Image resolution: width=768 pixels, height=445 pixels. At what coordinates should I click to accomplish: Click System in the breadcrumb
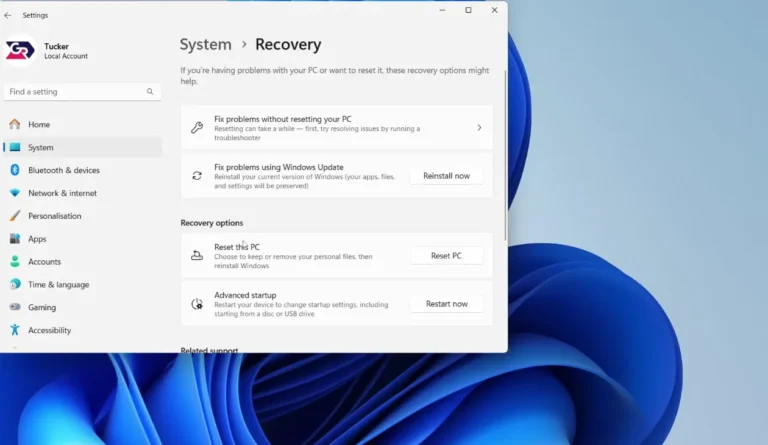[205, 44]
